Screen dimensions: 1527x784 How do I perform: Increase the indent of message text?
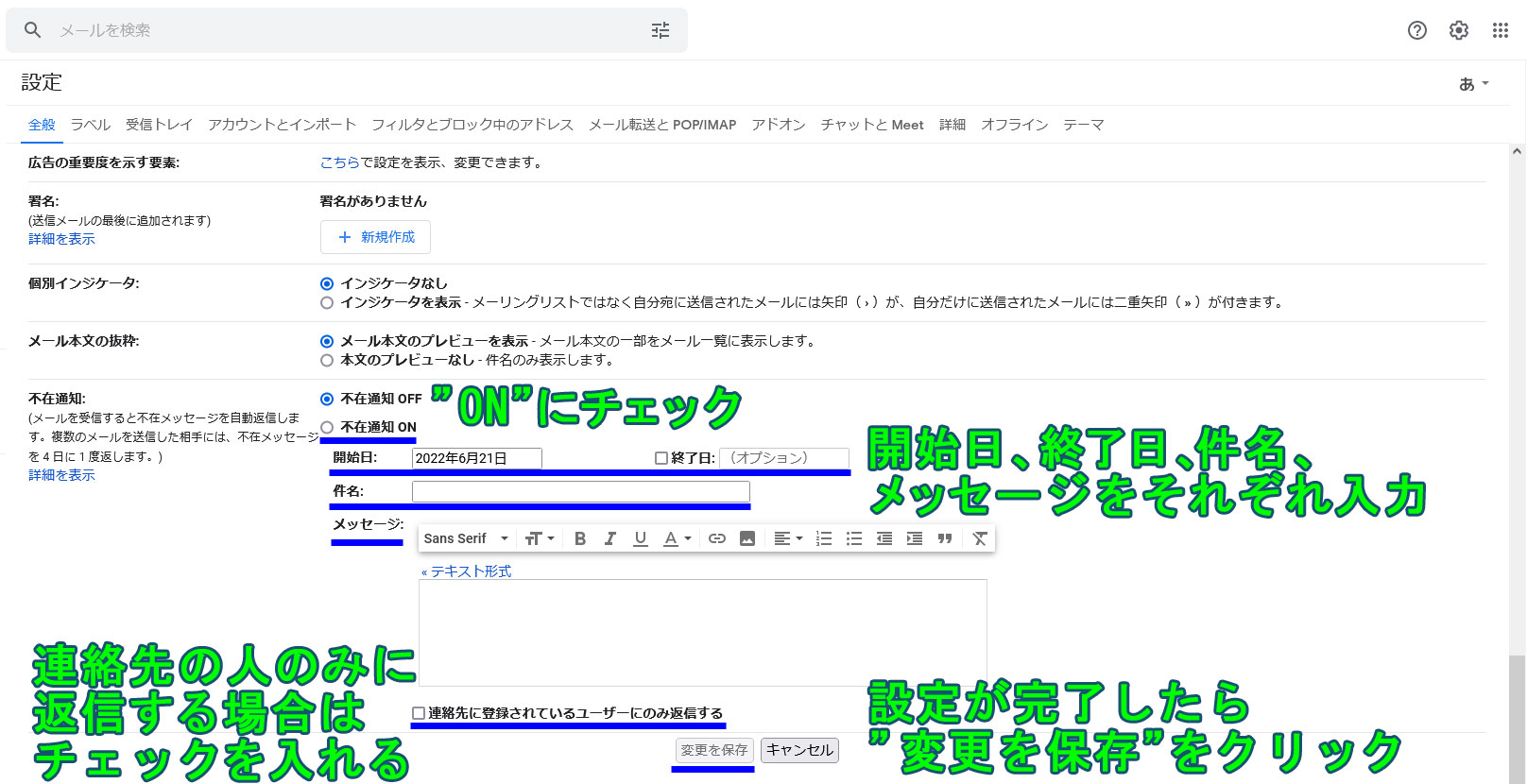click(915, 538)
